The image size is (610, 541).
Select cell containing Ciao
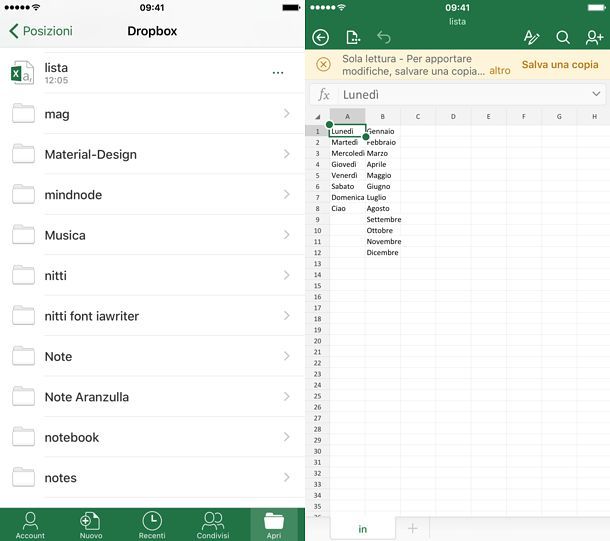347,208
